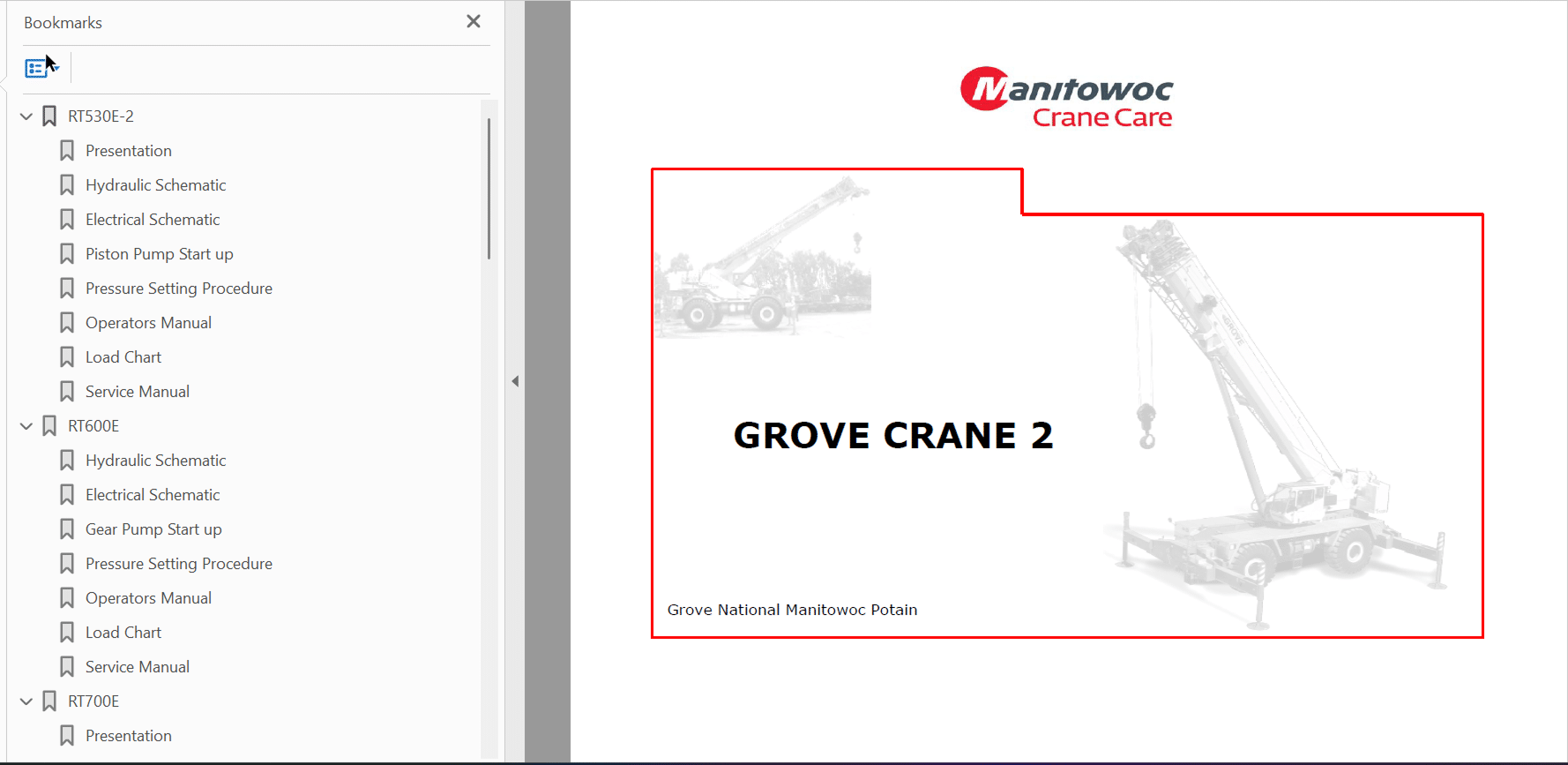Click bookmark icon beside RT530E-2 Hydraulic Schematic

point(67,185)
